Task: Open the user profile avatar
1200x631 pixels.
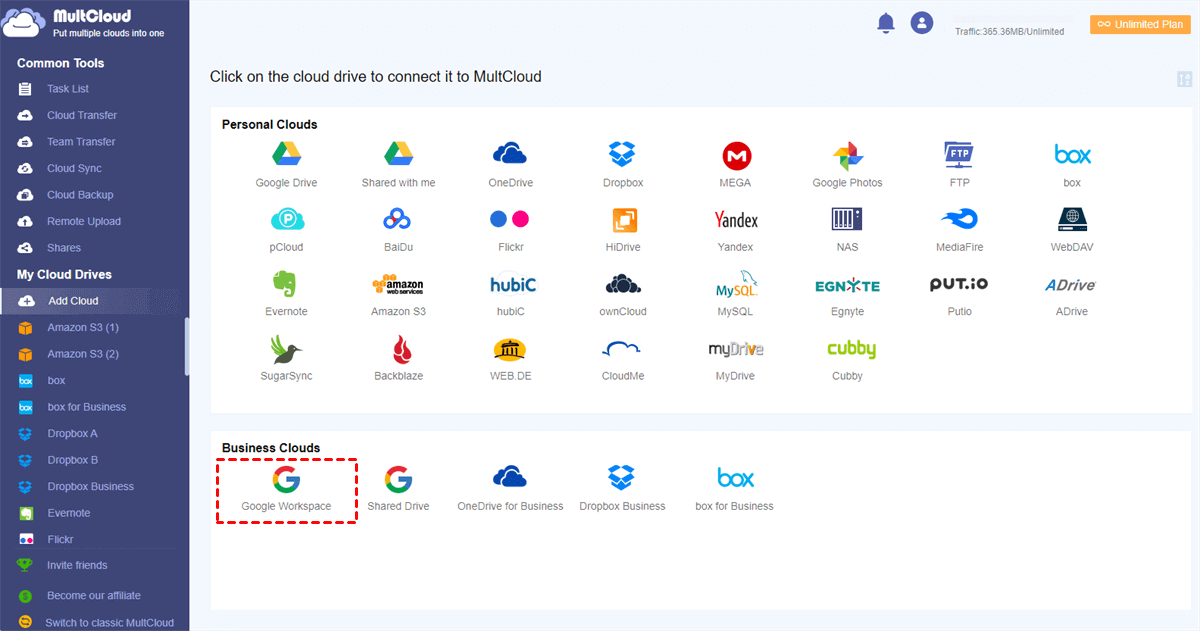Action: [x=921, y=23]
